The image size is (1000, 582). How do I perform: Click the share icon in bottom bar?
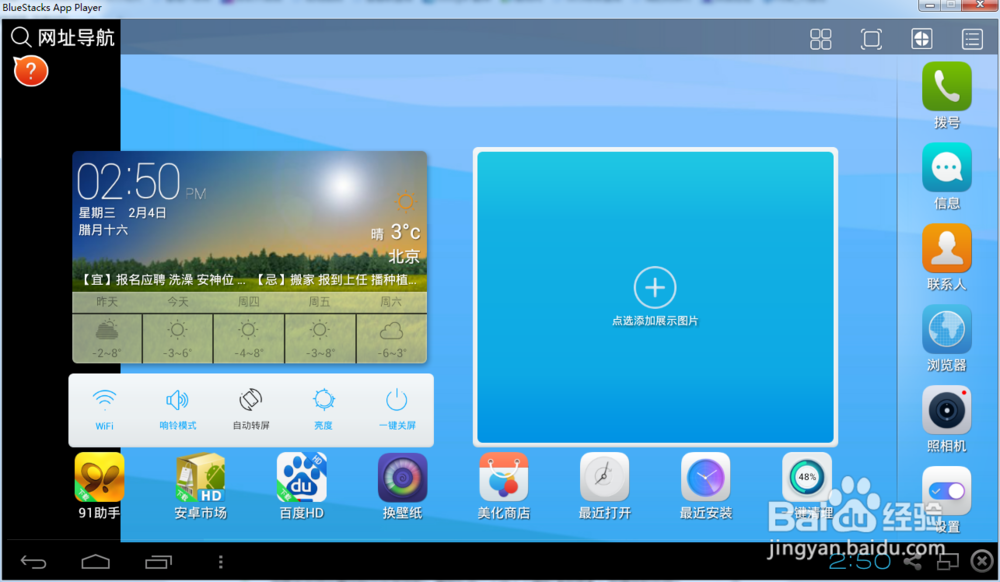913,562
